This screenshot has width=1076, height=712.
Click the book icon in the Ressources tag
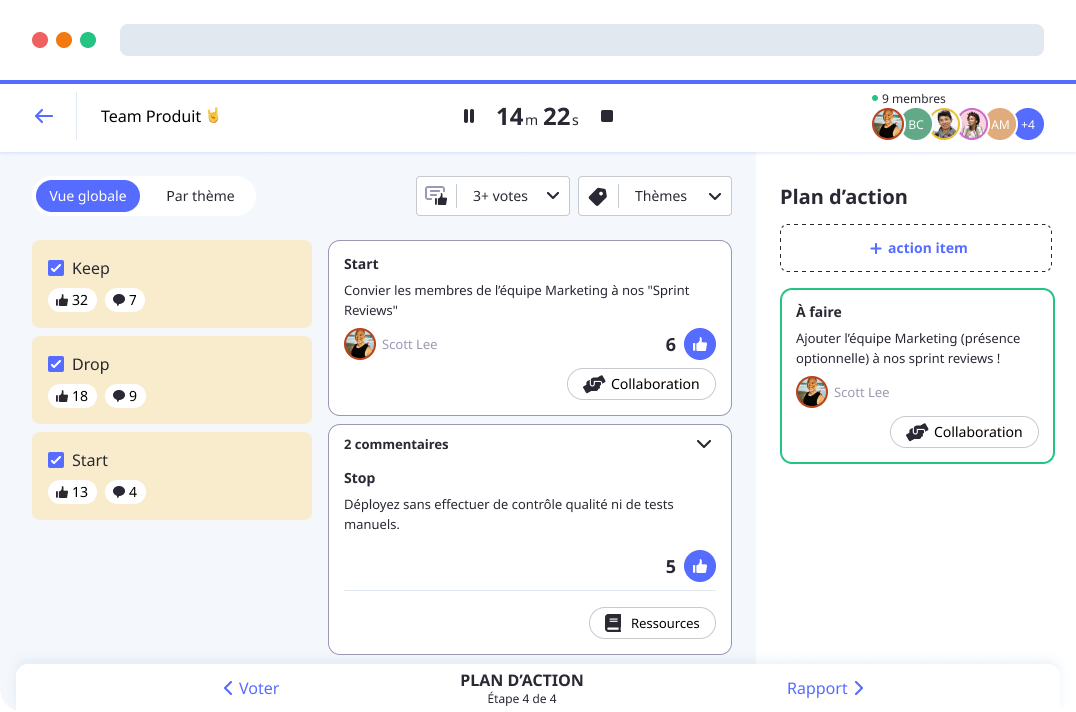pos(613,623)
